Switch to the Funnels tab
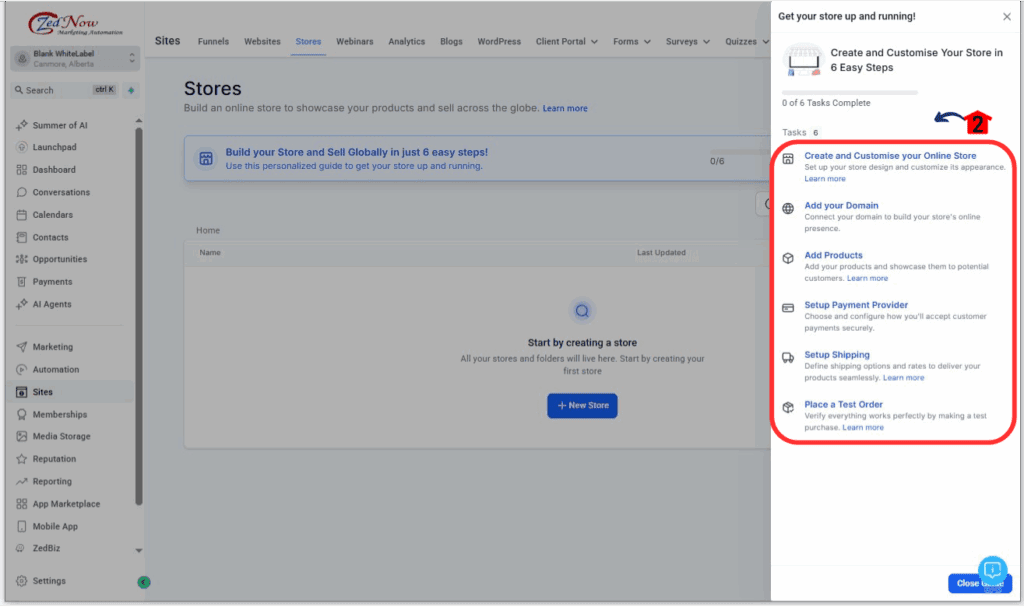1024x607 pixels. pos(213,42)
